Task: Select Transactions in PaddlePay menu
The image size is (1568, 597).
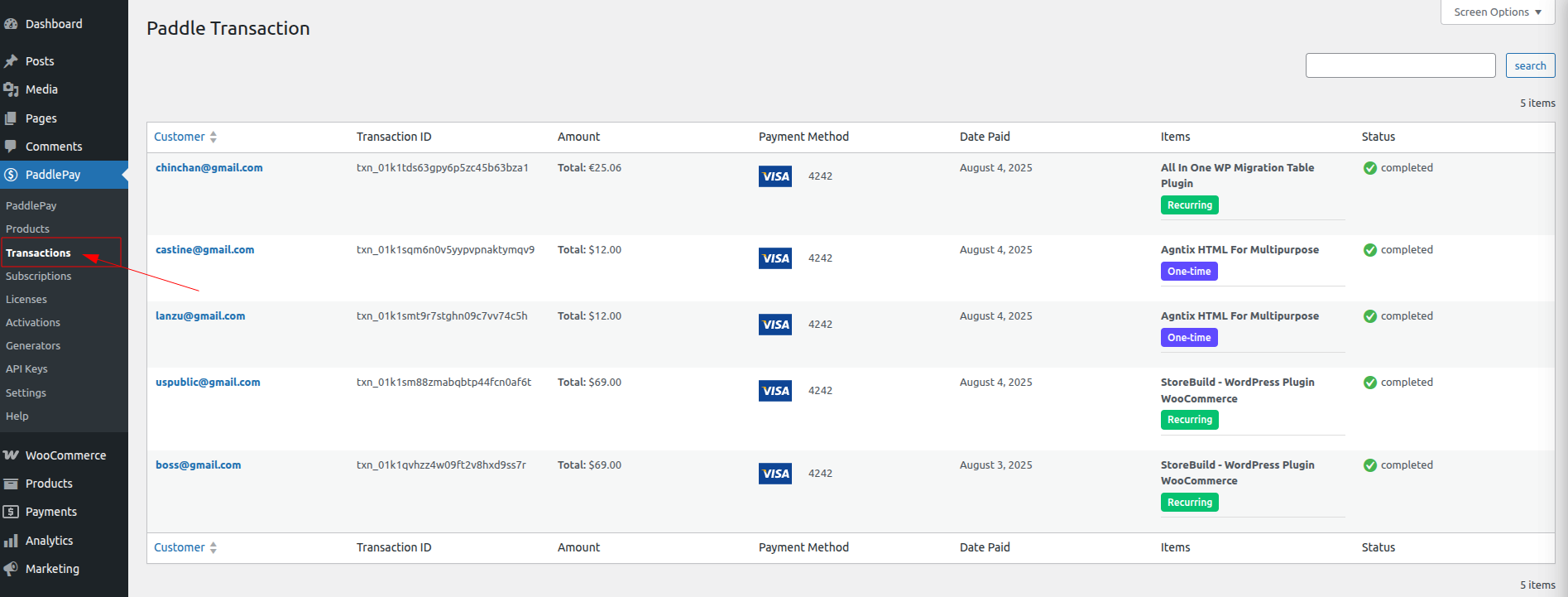Action: pyautogui.click(x=38, y=253)
